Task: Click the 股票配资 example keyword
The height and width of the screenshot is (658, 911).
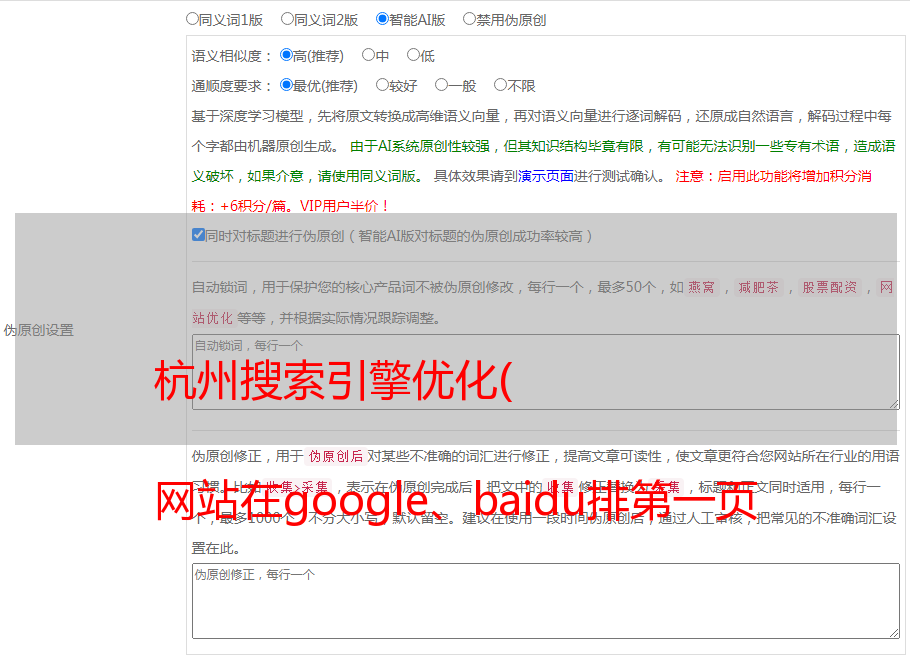Action: point(830,287)
